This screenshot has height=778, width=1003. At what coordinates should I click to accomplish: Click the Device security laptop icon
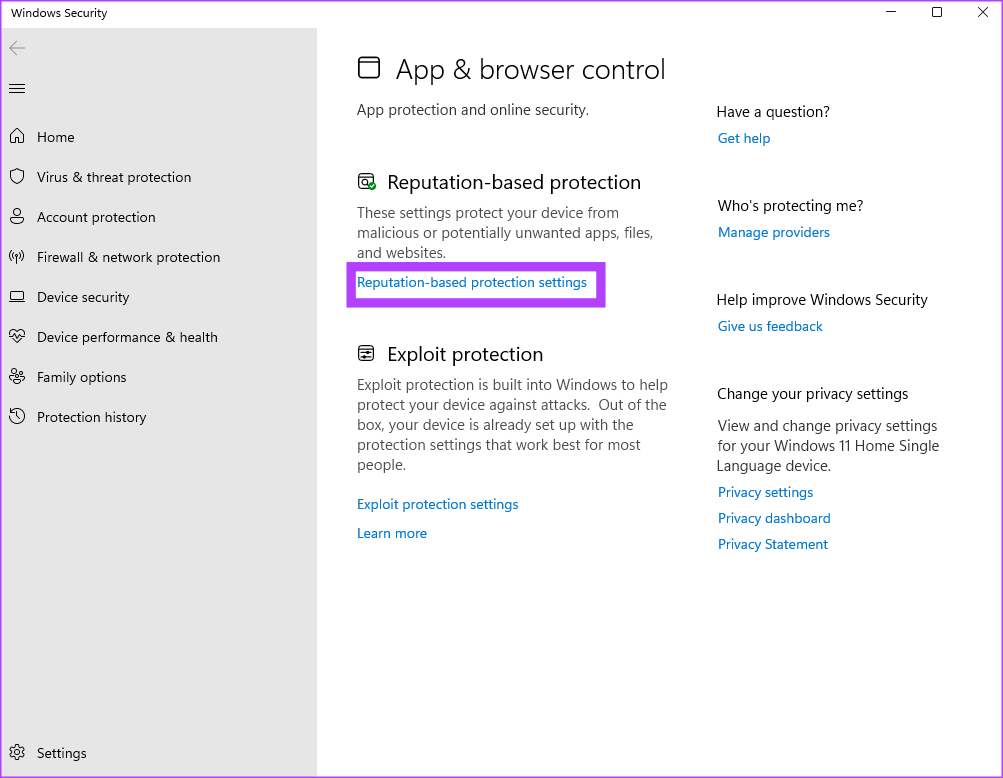17,297
